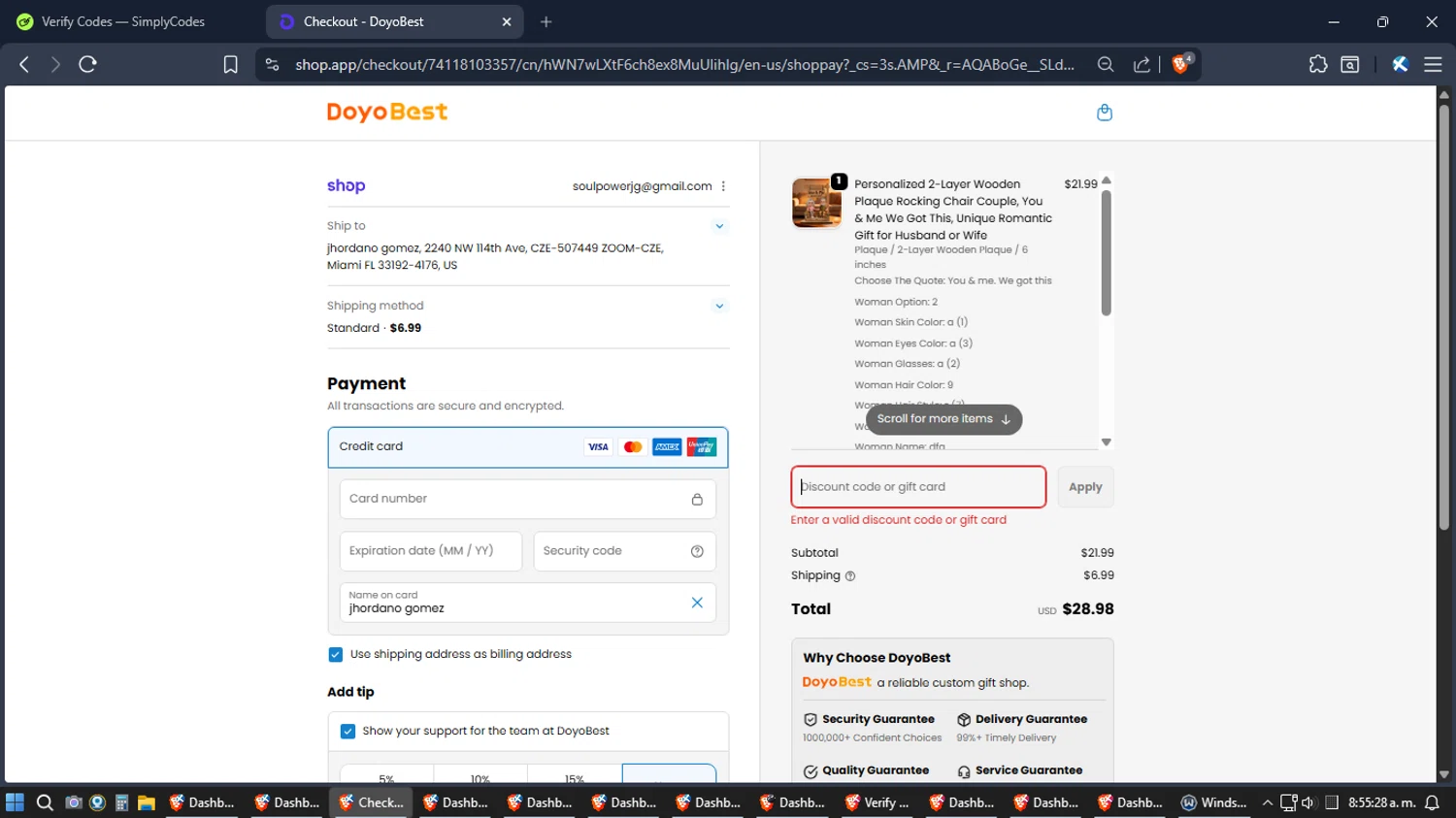Open the browser extensions puzzle icon
Image resolution: width=1456 pixels, height=818 pixels.
coord(1317,64)
